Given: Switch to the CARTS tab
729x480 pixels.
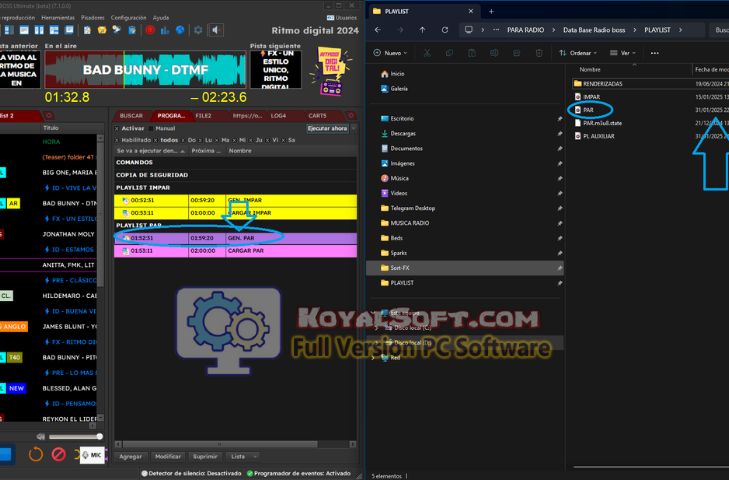Looking at the screenshot, I should pyautogui.click(x=317, y=116).
